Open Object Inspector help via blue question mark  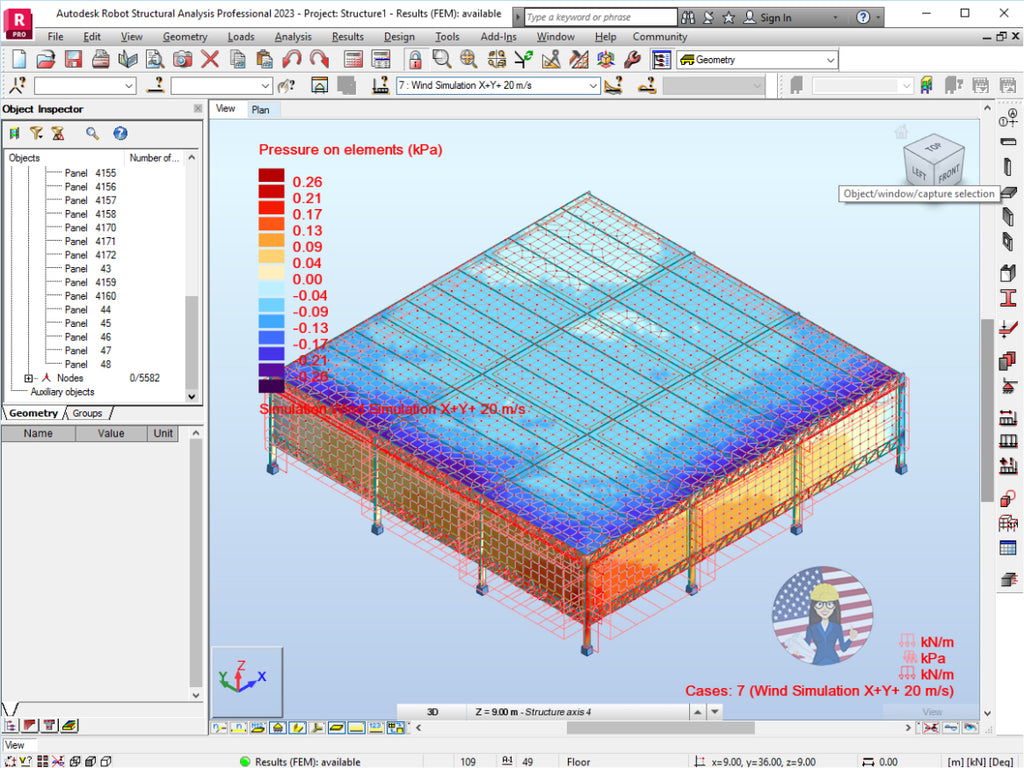coord(121,133)
